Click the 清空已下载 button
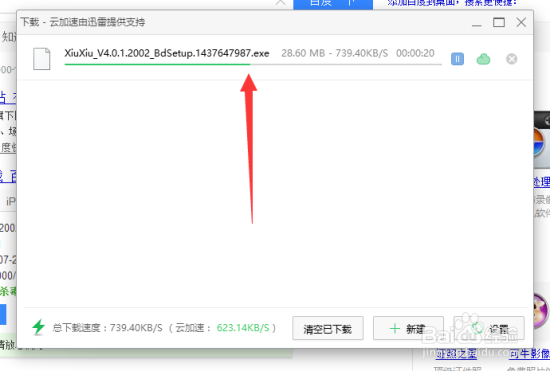Screen dimensions: 550x371 pos(328,328)
